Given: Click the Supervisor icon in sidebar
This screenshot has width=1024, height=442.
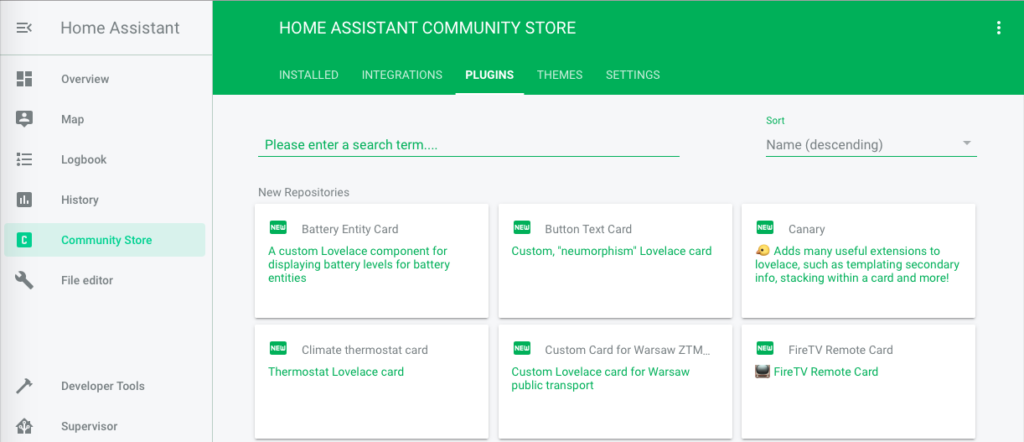Looking at the screenshot, I should click(24, 426).
